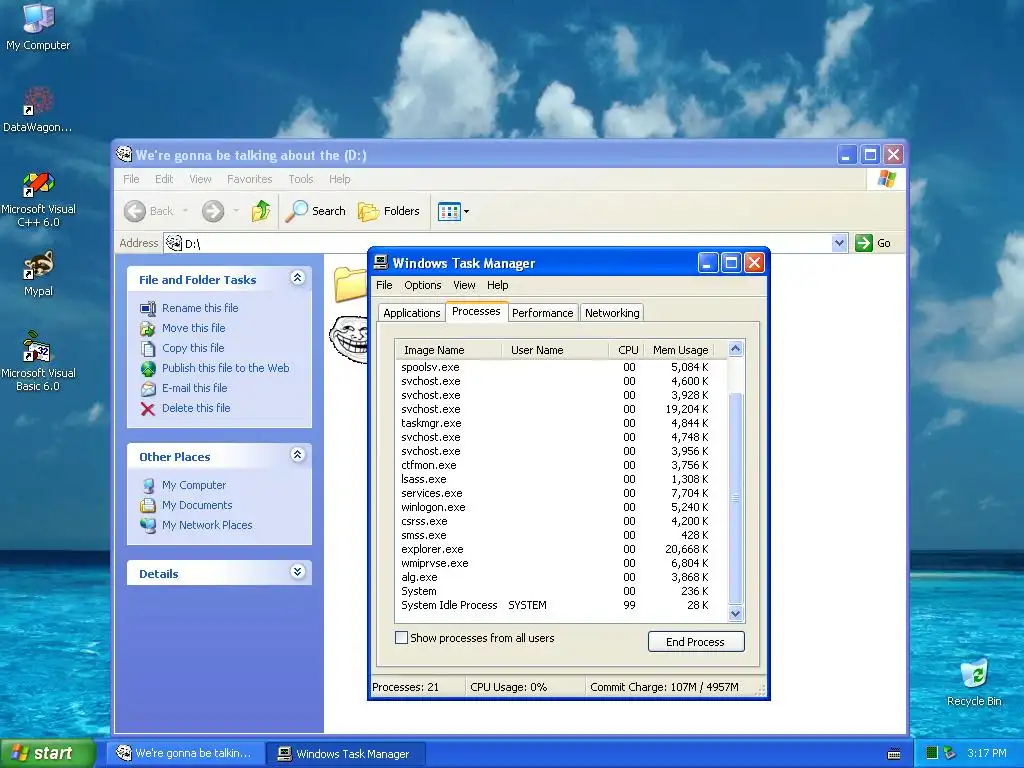Click the Start button

48,754
